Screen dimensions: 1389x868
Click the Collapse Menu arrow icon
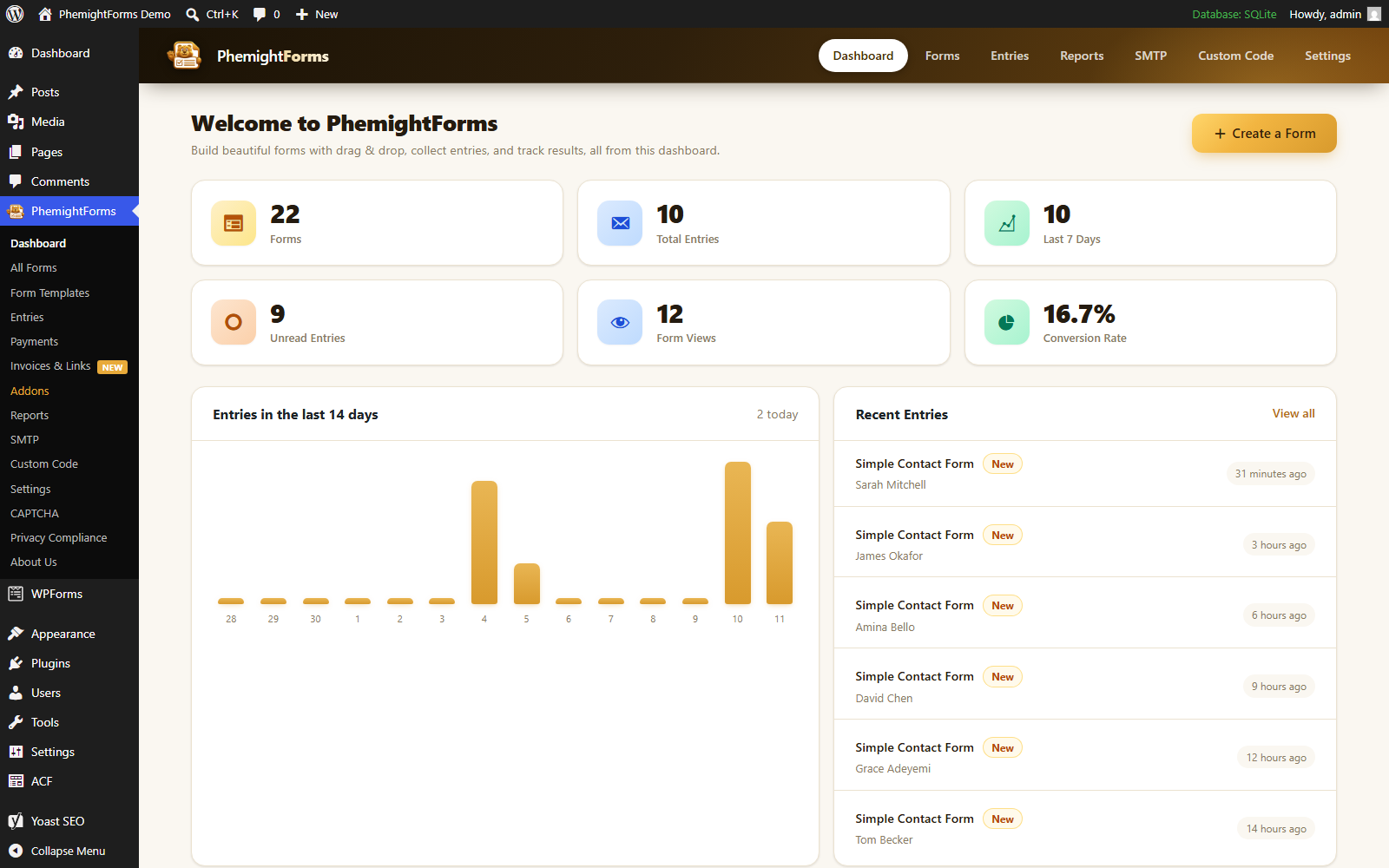click(x=16, y=851)
